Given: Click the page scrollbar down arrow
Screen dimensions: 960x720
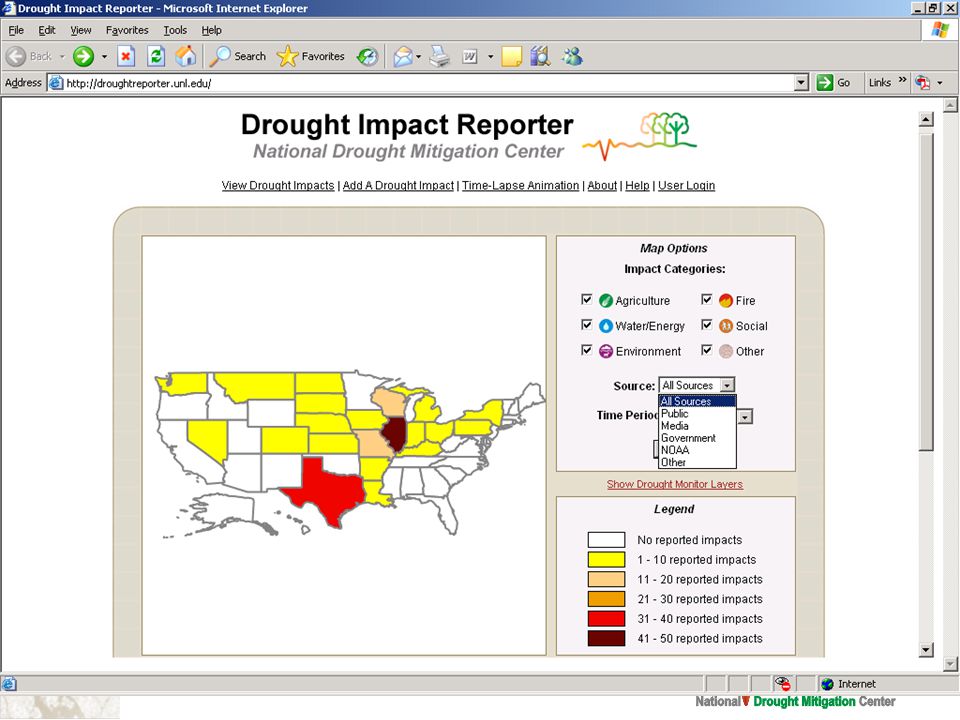Looking at the screenshot, I should [926, 650].
